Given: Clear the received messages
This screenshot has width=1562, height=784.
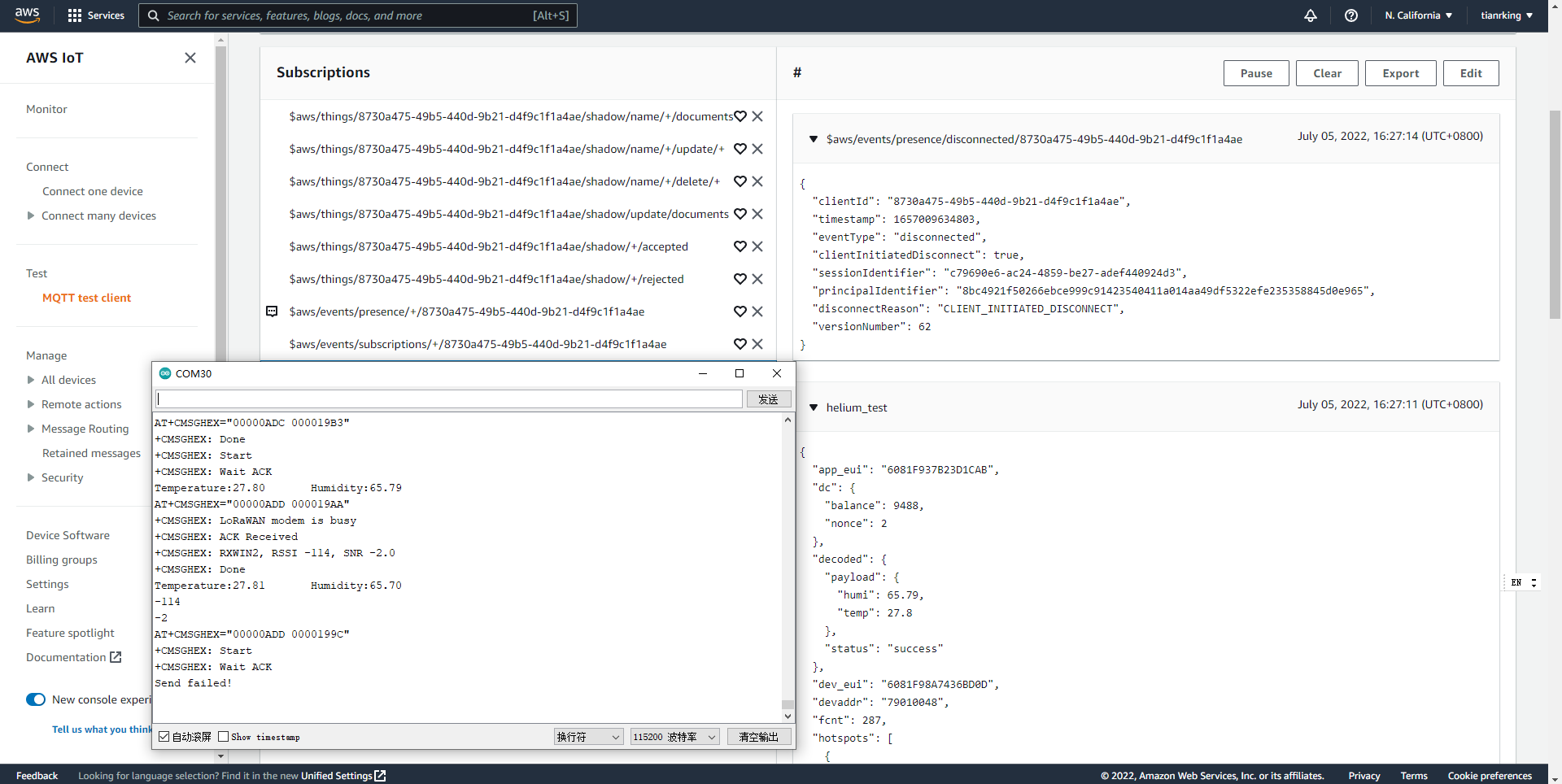Looking at the screenshot, I should pyautogui.click(x=1327, y=73).
